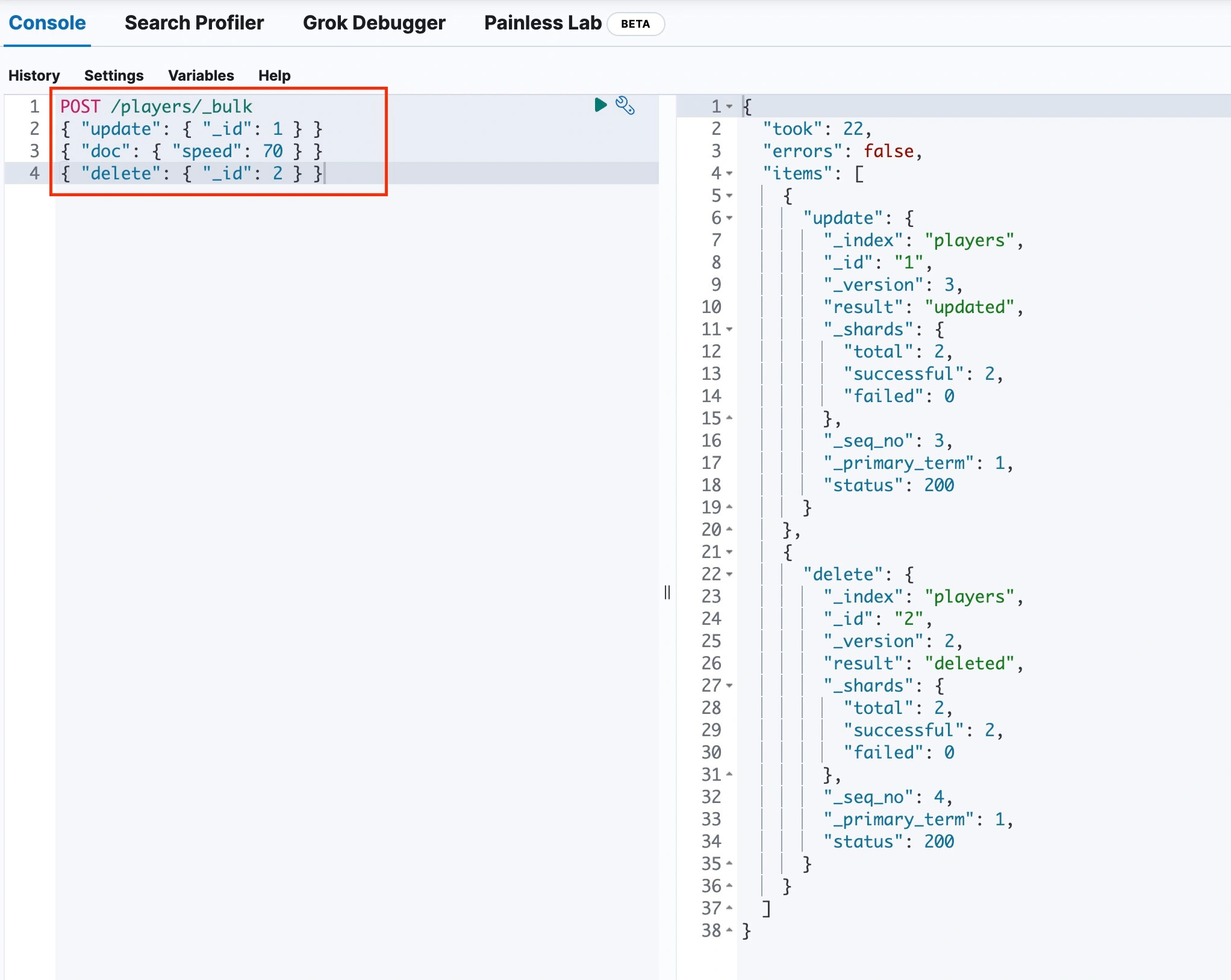
Task: Open the History panel
Action: (34, 75)
